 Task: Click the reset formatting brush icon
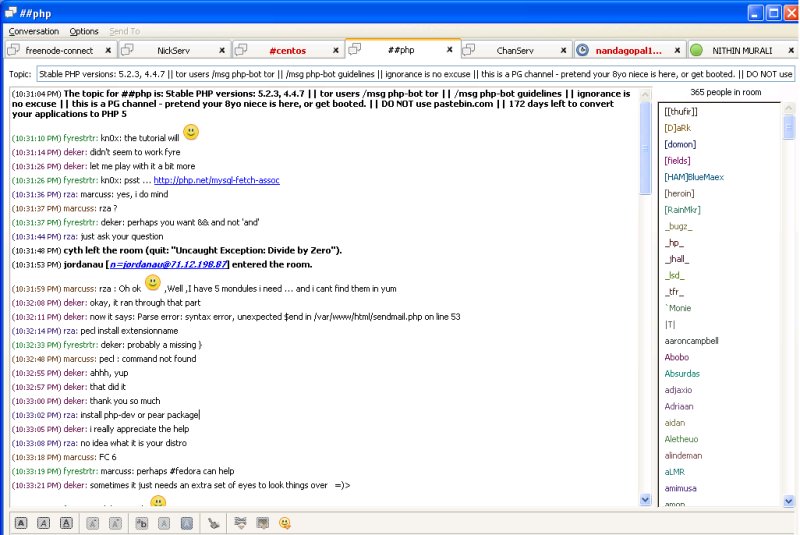coord(213,522)
